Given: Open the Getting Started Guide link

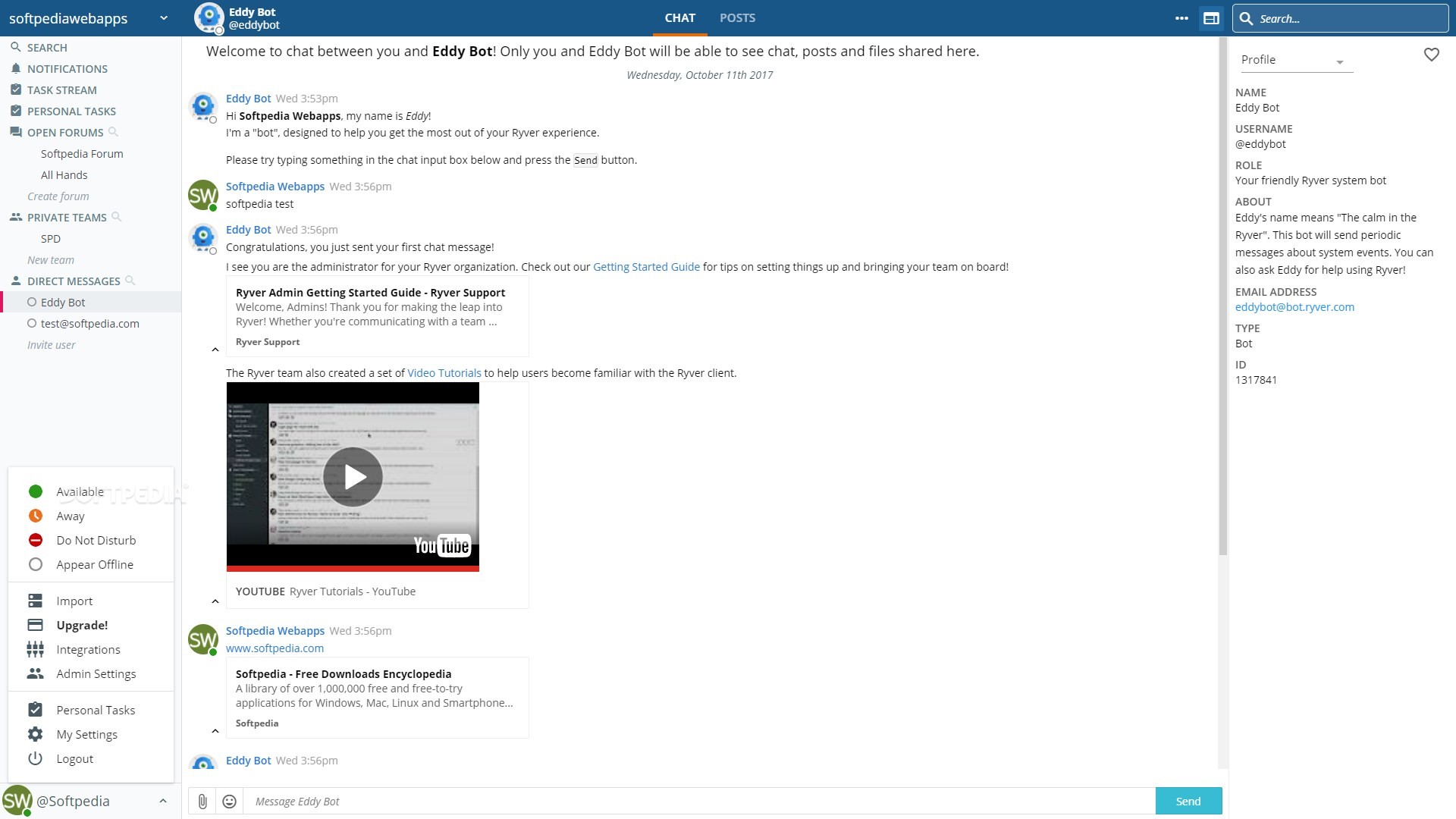Looking at the screenshot, I should (x=646, y=267).
